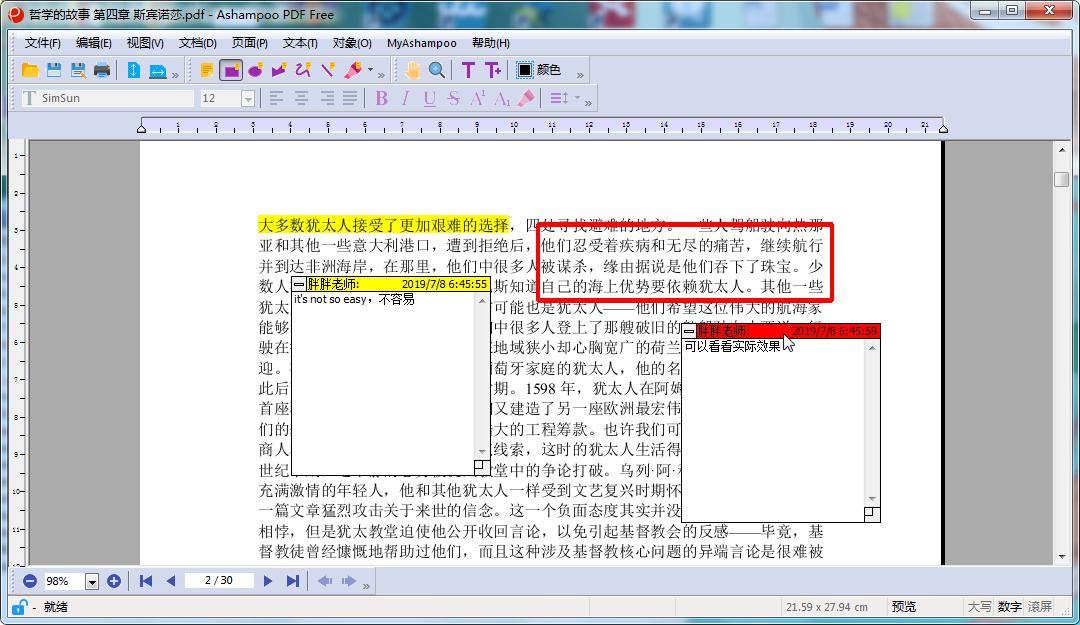1080x625 pixels.
Task: Collapse the red 胖胖老师 note
Action: pyautogui.click(x=689, y=331)
